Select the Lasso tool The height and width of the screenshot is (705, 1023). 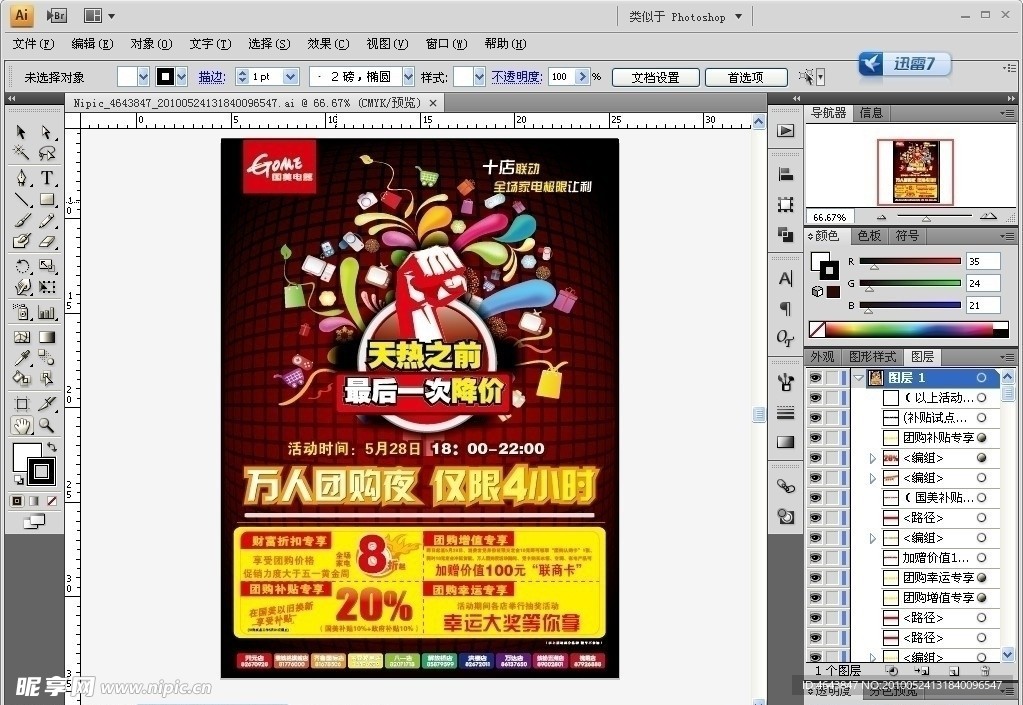46,153
